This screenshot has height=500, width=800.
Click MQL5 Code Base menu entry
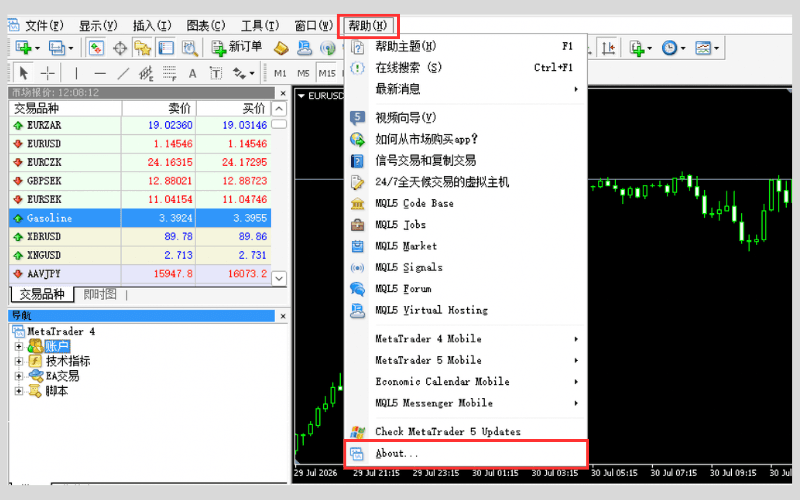point(466,203)
